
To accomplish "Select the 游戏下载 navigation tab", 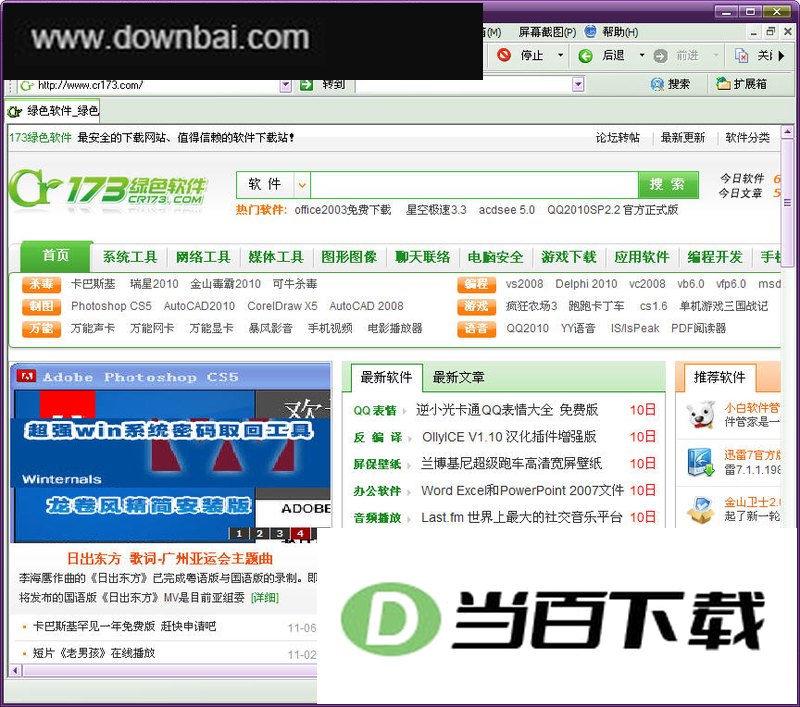I will tap(568, 257).
